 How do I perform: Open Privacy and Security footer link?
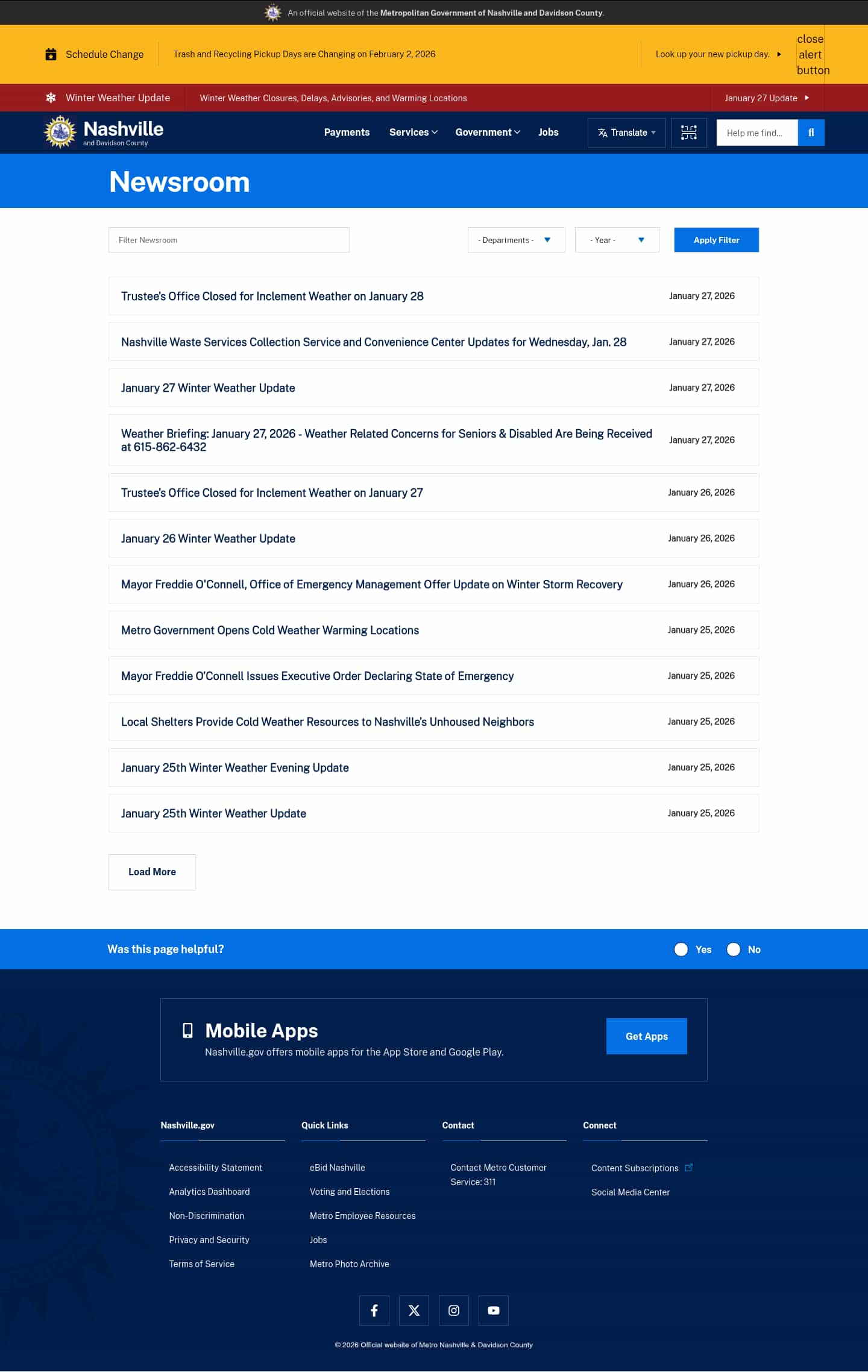tap(209, 1240)
